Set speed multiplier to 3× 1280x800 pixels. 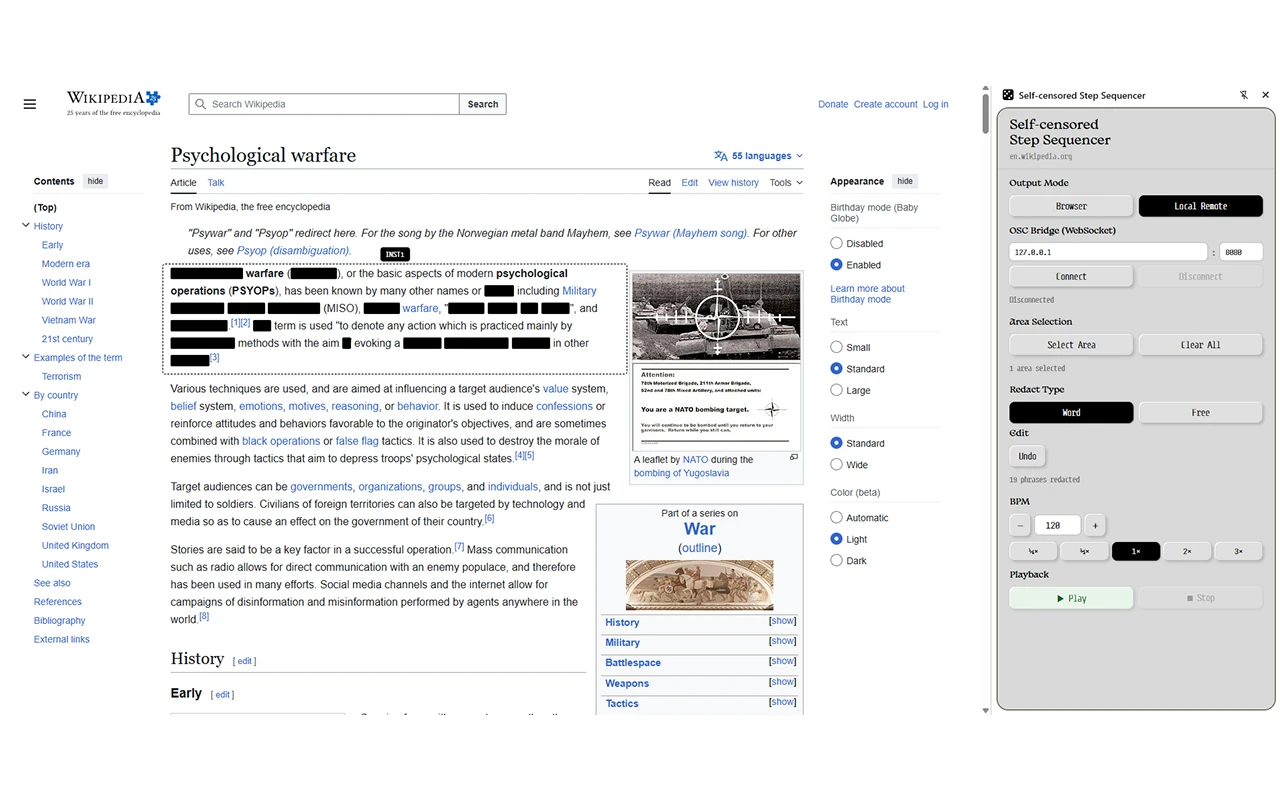point(1239,551)
